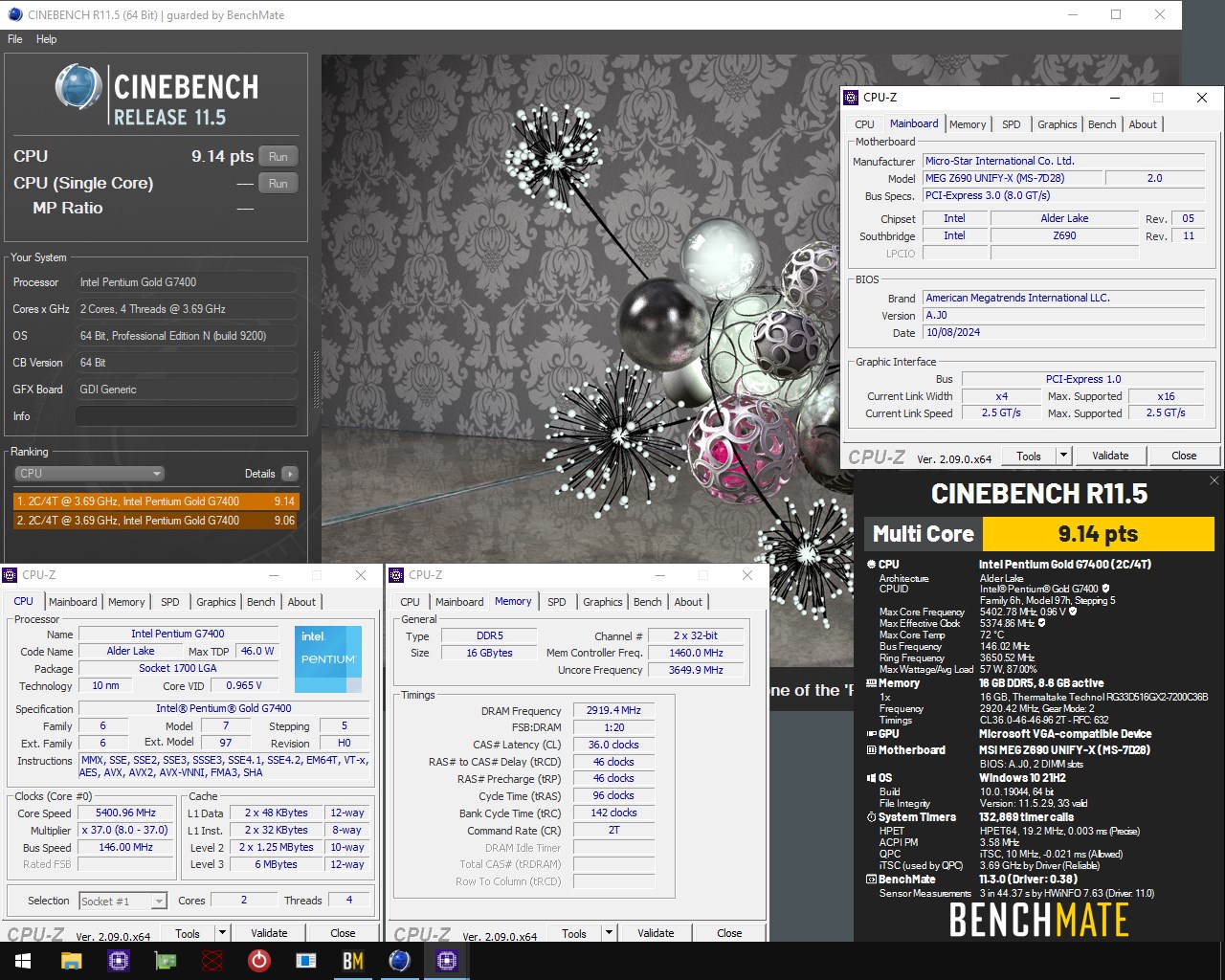Viewport: 1225px width, 980px height.
Task: Expand Tools dropdown arrow in CPU-Z CPU window
Action: pos(222,933)
